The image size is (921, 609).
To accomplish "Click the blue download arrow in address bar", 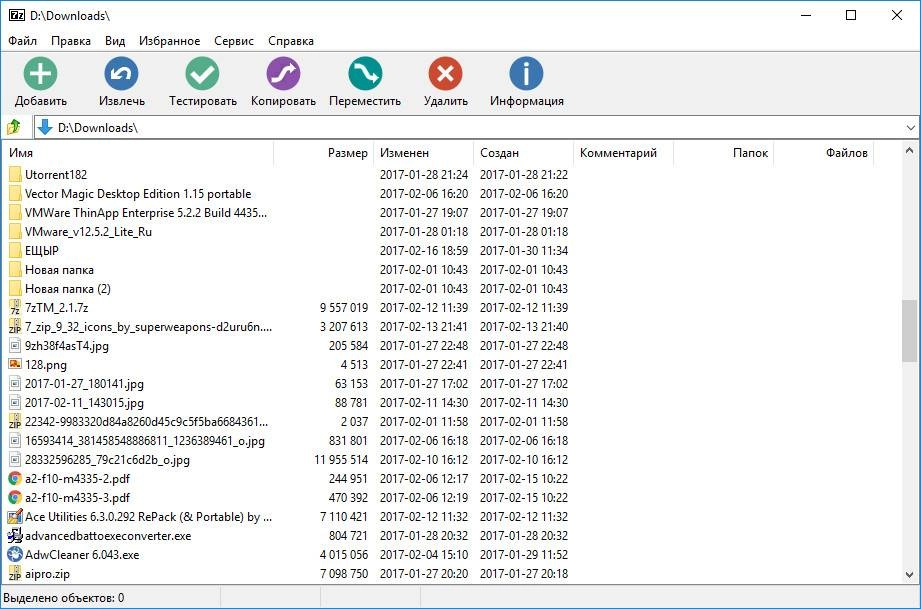I will (45, 127).
